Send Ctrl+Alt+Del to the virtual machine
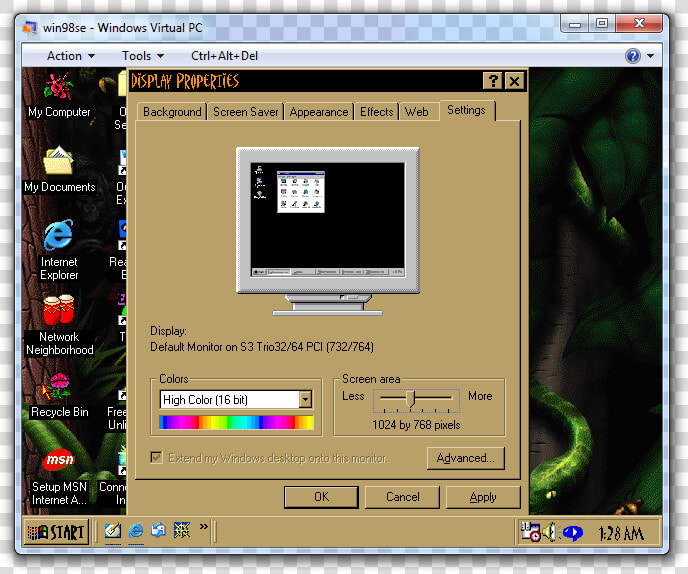Screen dimensions: 688x574 (224, 56)
